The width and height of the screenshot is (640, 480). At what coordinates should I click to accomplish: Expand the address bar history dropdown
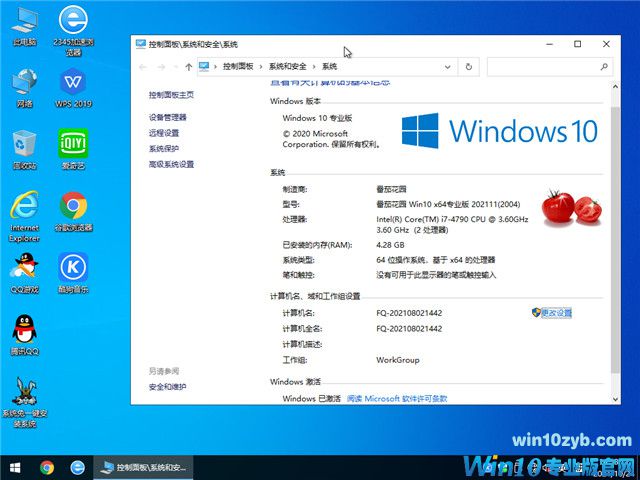point(448,67)
